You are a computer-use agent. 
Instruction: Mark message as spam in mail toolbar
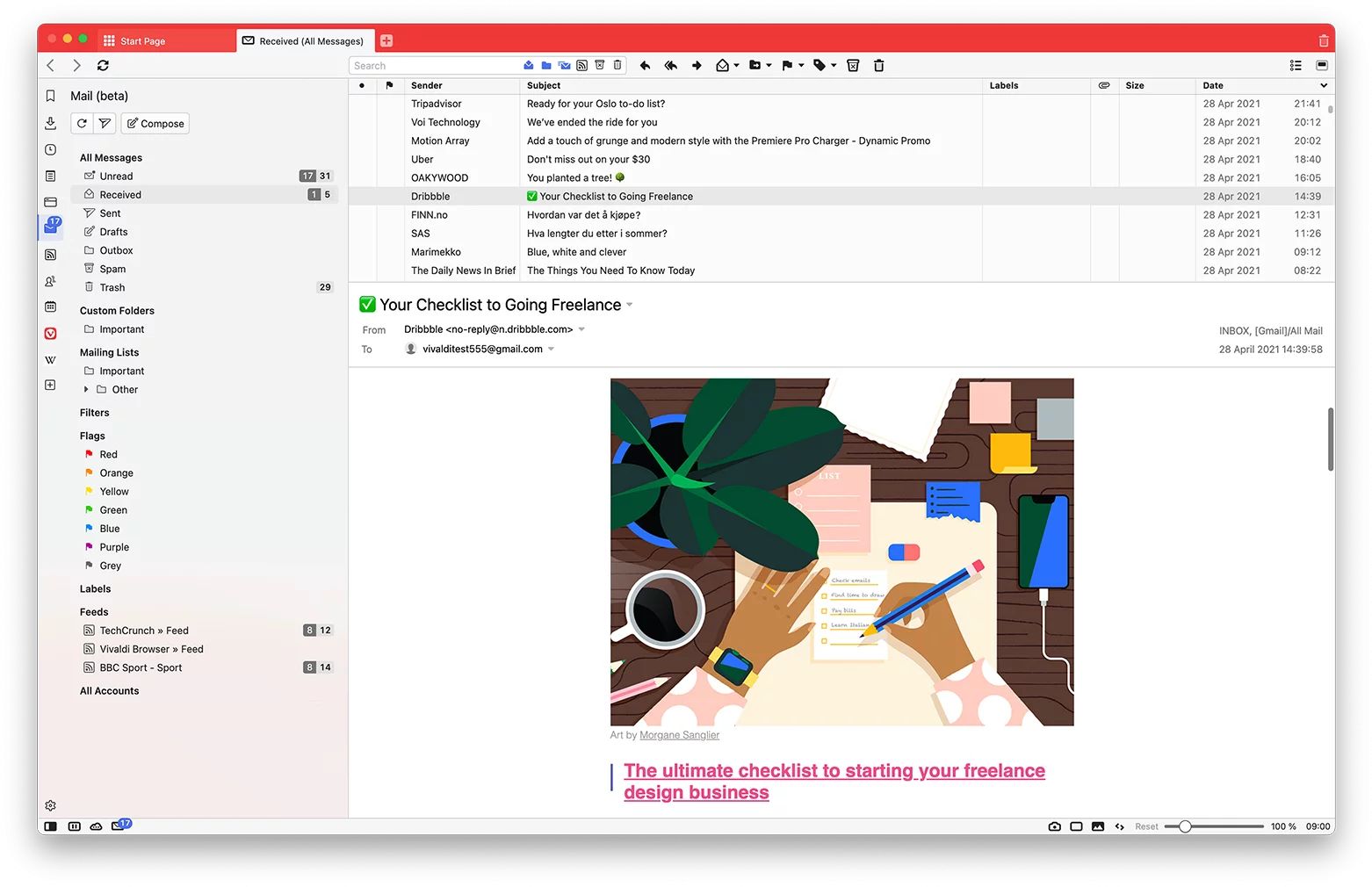(x=852, y=65)
